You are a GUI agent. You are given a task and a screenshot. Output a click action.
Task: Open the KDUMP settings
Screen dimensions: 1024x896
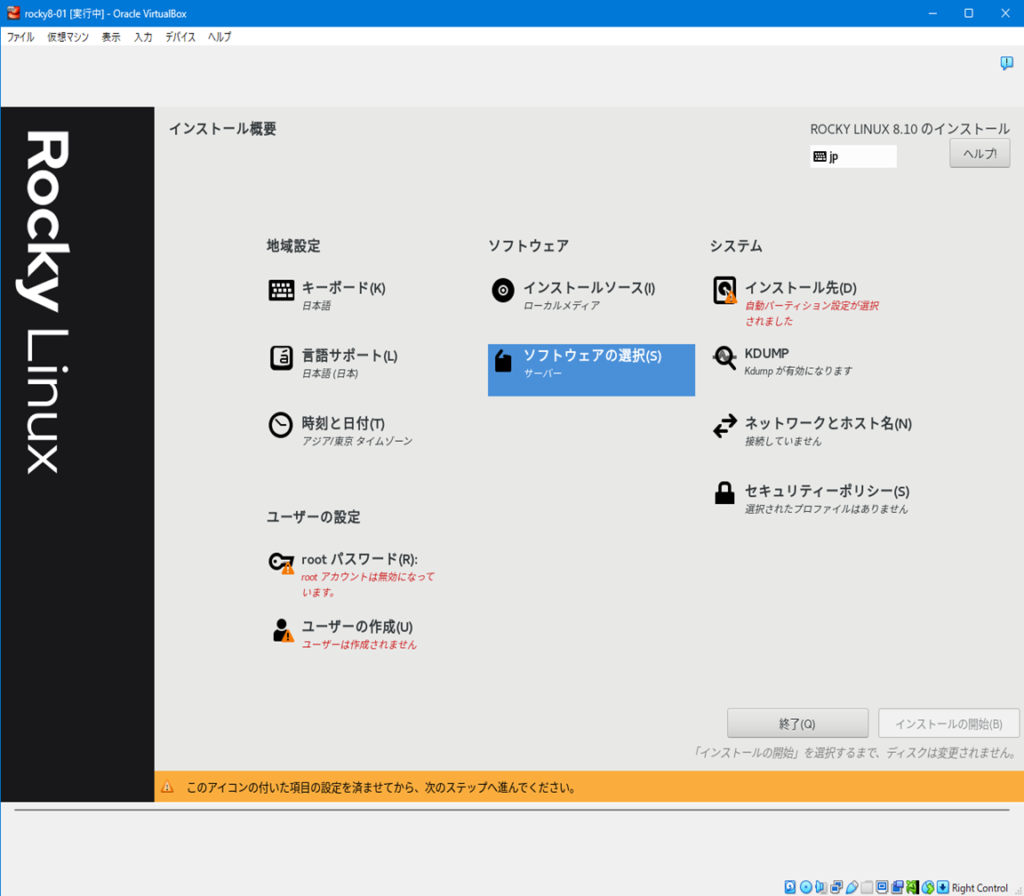[x=782, y=361]
